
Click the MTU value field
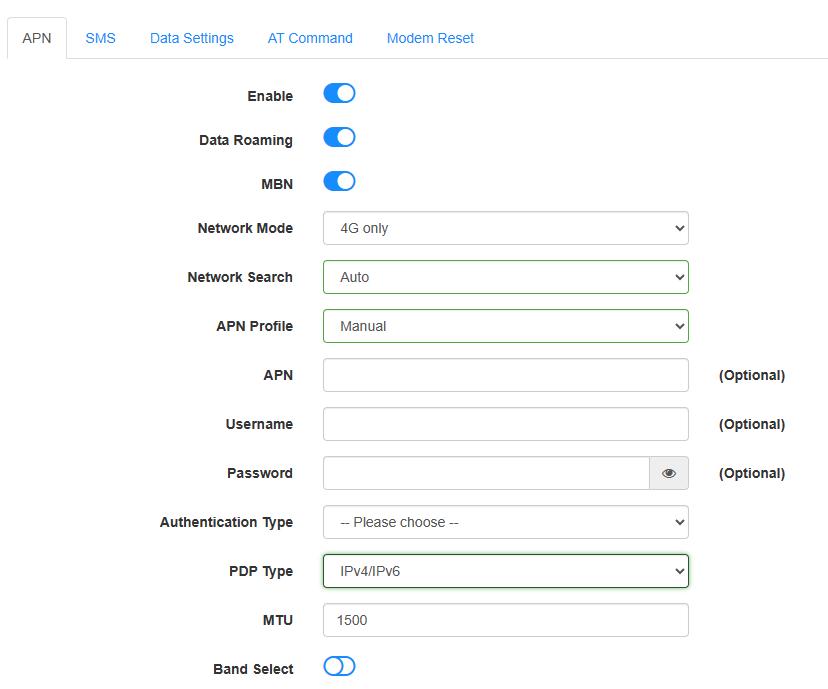click(505, 620)
